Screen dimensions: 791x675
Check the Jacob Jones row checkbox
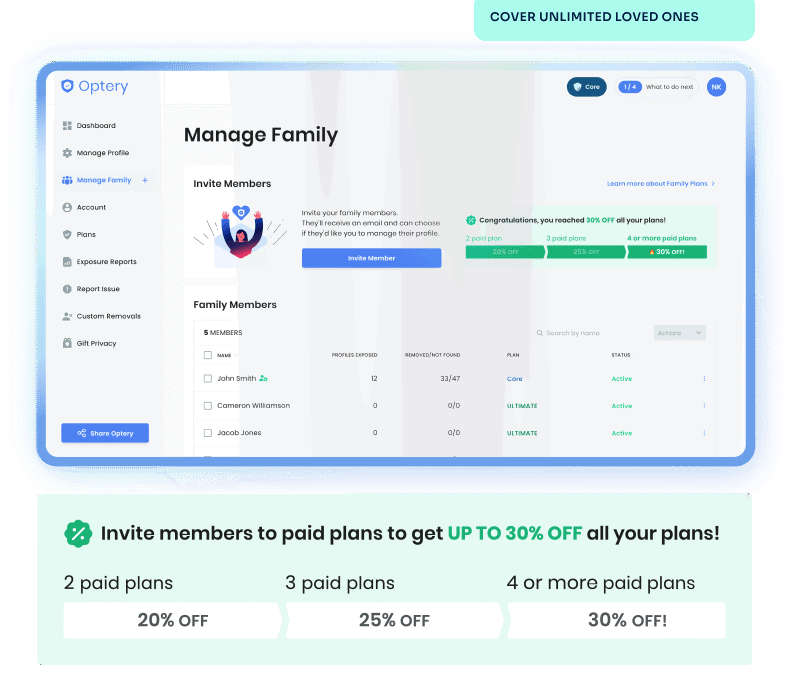point(208,433)
